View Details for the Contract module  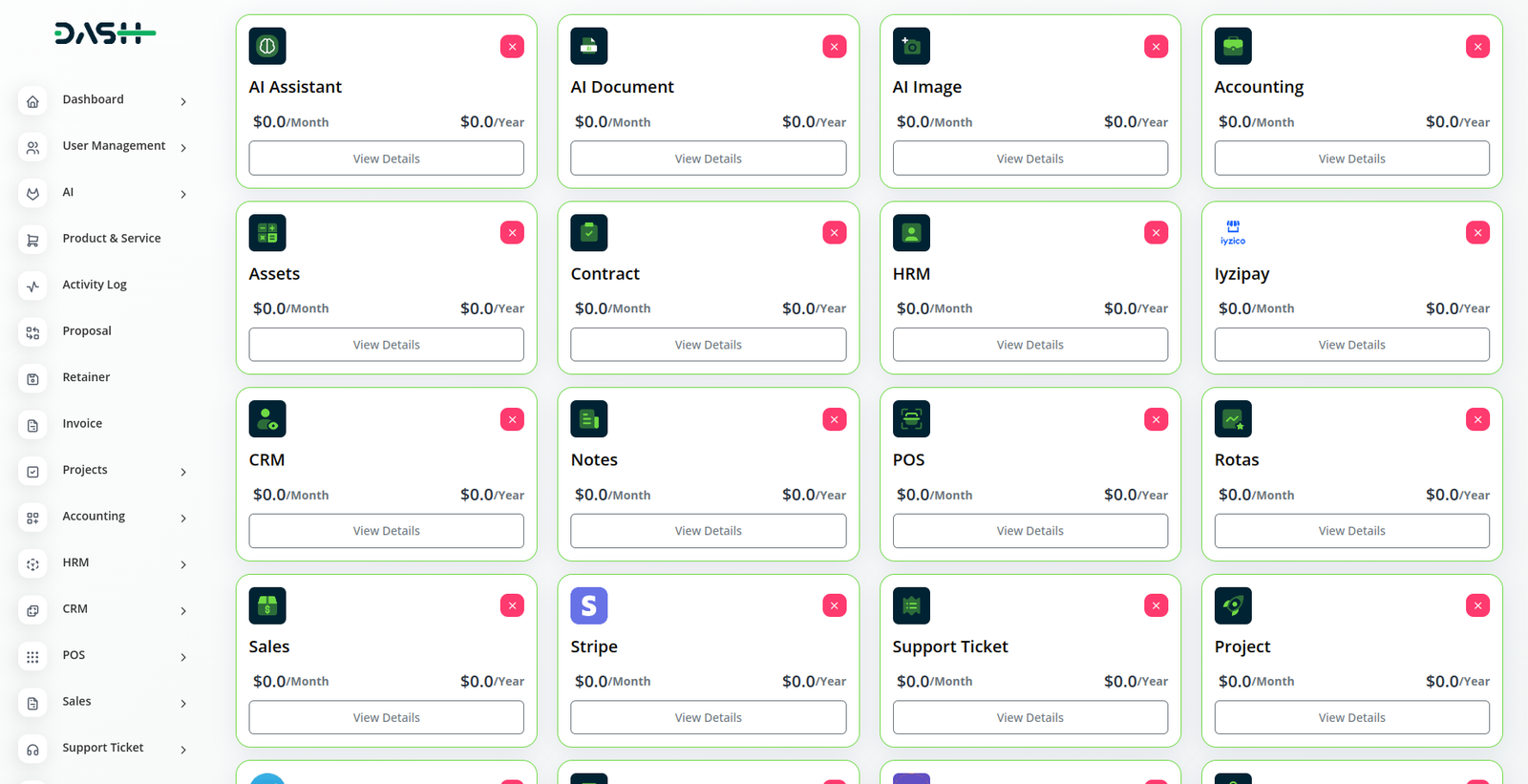(x=708, y=345)
